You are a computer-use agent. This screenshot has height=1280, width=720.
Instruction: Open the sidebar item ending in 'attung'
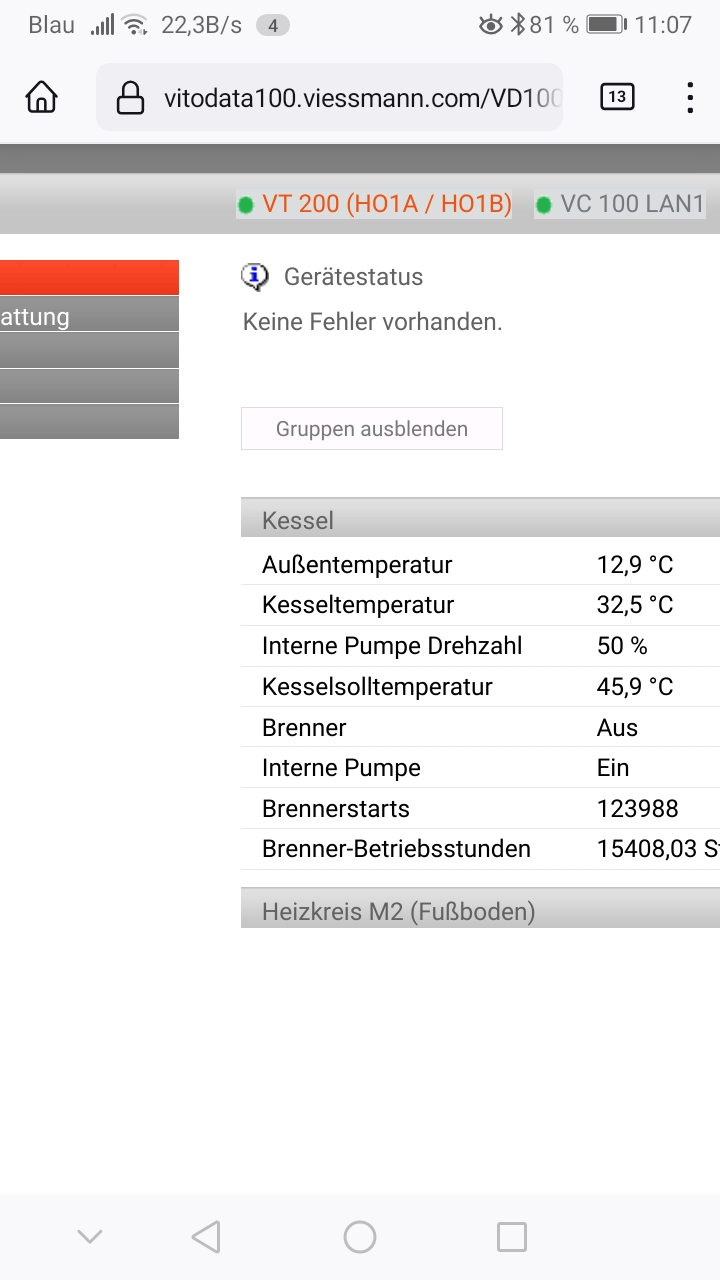click(89, 314)
